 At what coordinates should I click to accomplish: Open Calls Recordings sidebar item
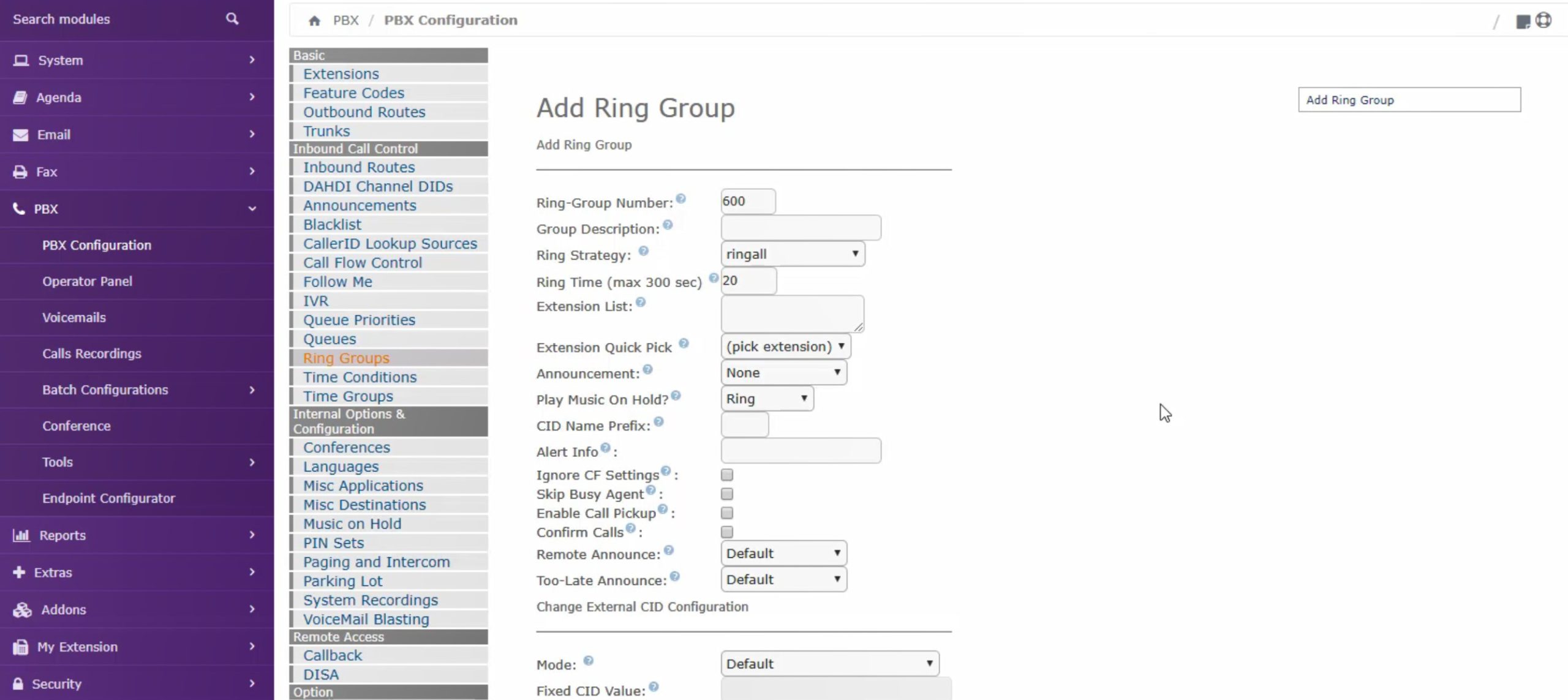pos(92,354)
